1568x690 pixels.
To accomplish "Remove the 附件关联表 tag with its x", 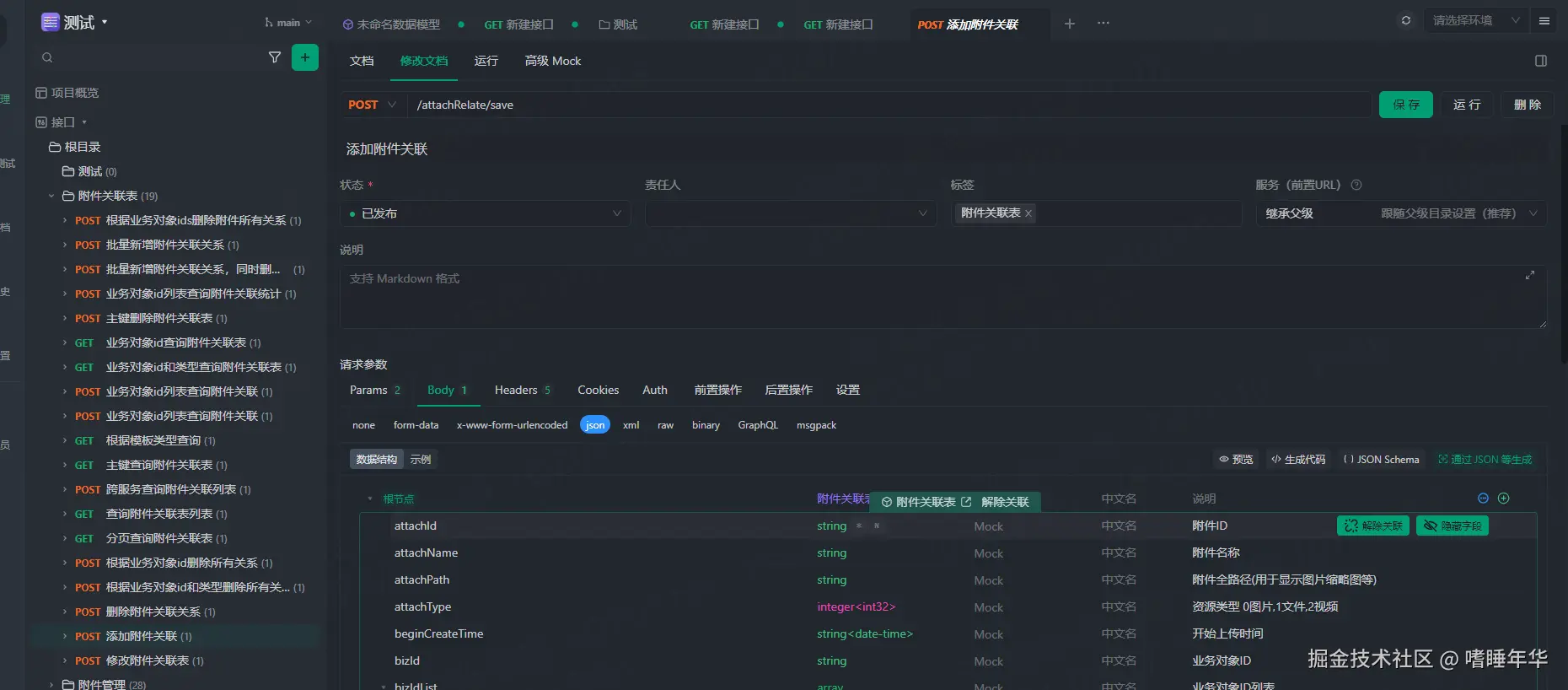I will coord(1028,213).
